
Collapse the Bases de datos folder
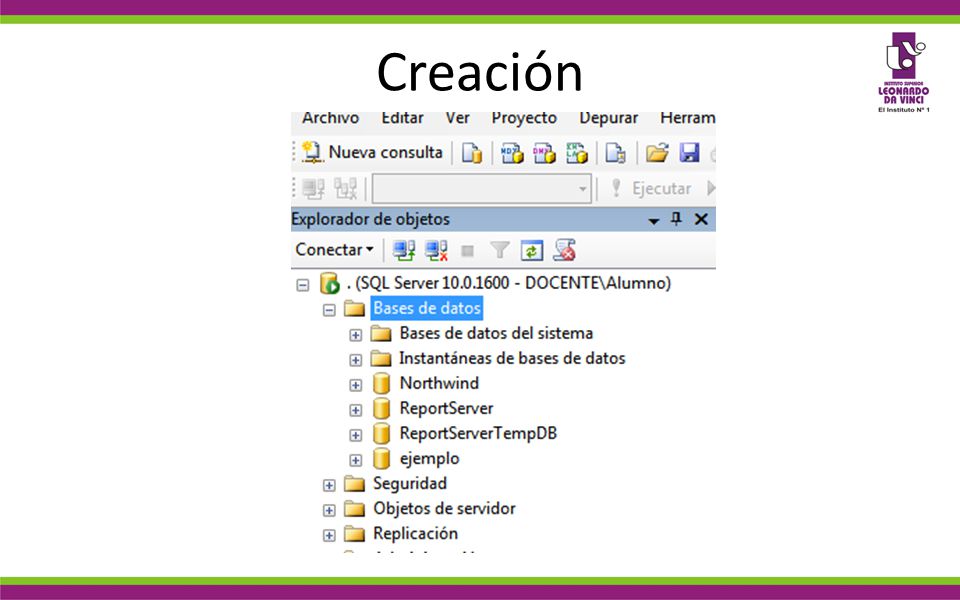(x=329, y=310)
